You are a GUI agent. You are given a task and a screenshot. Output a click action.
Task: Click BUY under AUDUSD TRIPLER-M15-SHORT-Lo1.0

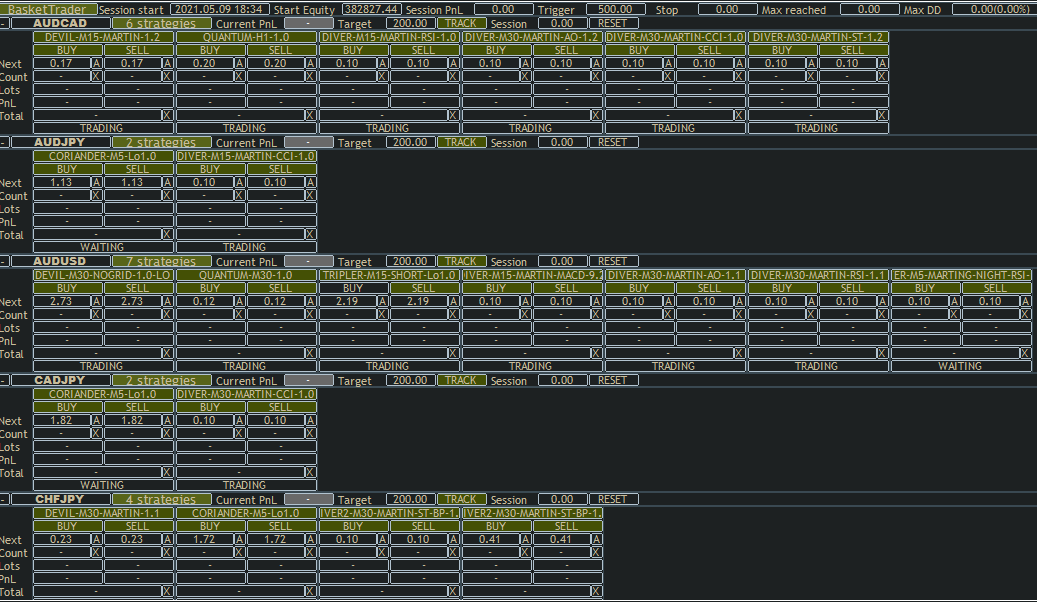[x=353, y=288]
